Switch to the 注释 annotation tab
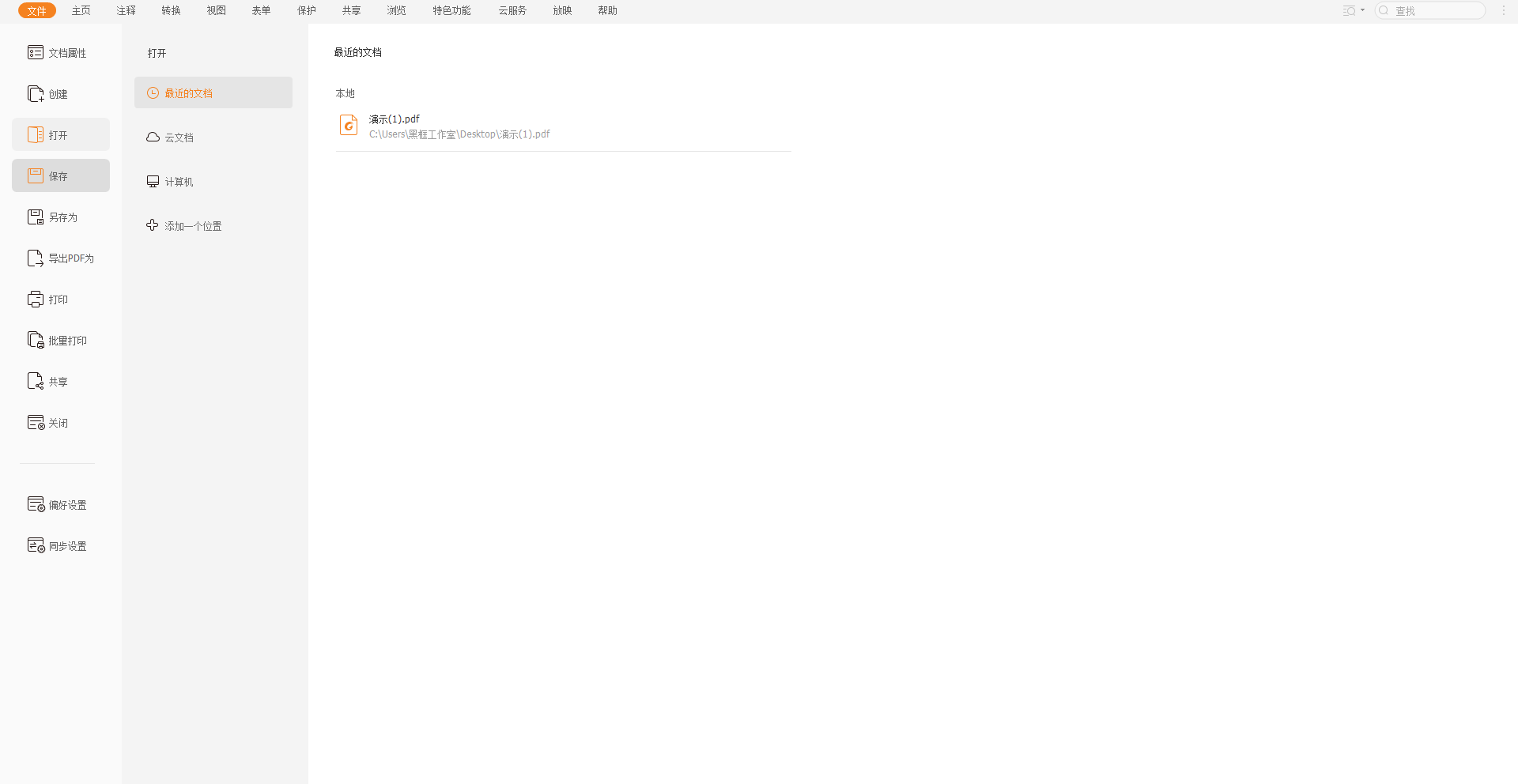The width and height of the screenshot is (1518, 784). [x=126, y=10]
